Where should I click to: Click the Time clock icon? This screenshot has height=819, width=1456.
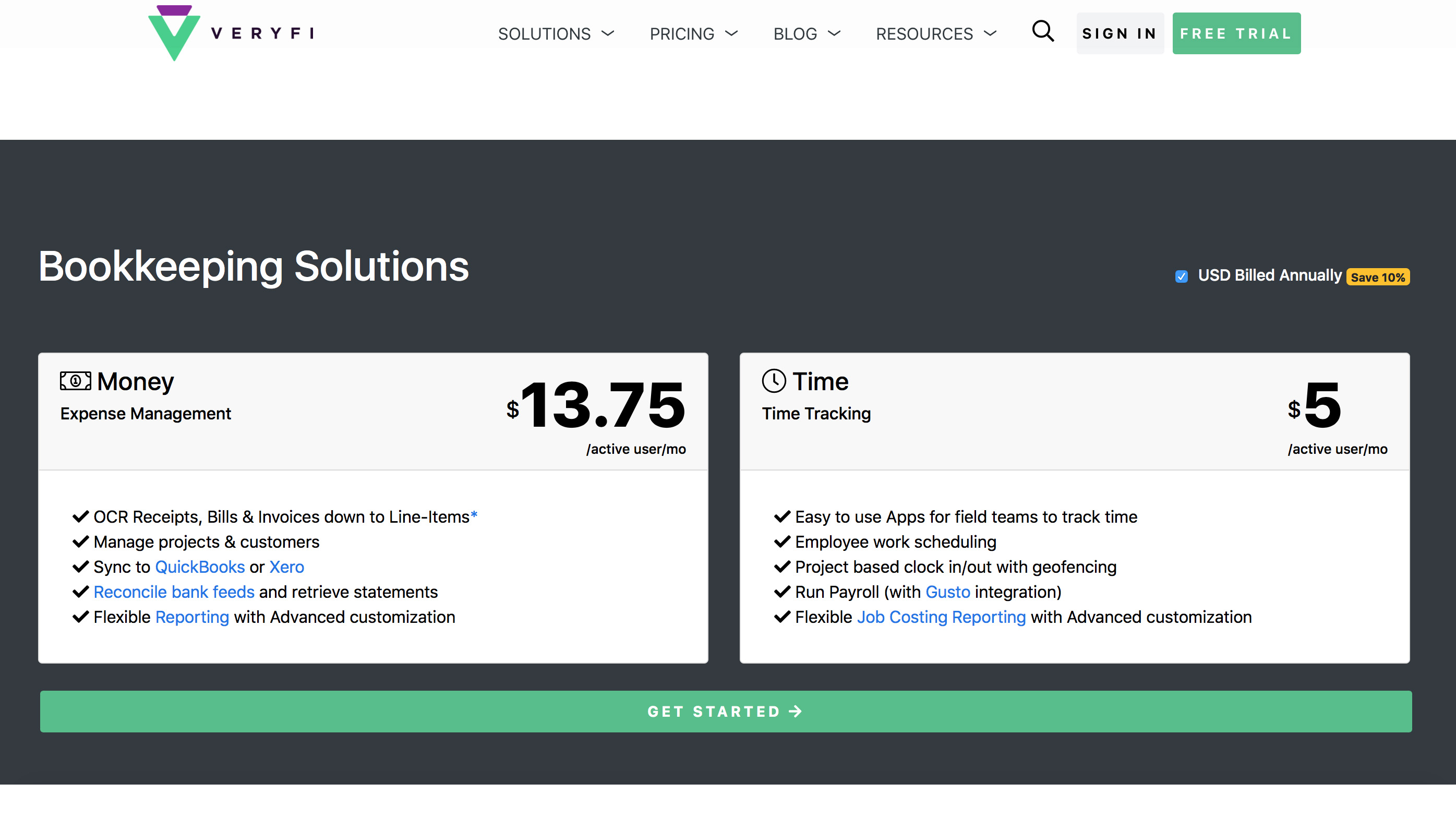click(x=774, y=381)
